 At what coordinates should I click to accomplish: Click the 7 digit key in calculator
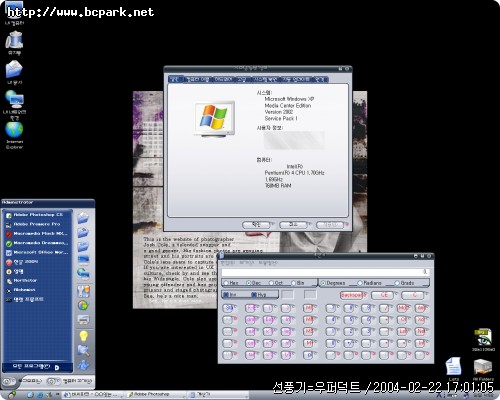[x=331, y=308]
